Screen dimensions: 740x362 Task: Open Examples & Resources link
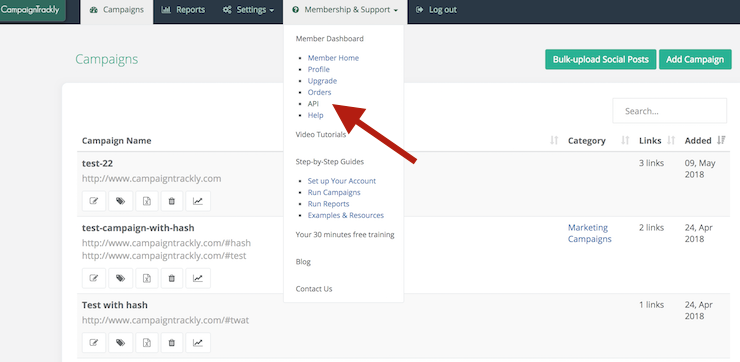(x=345, y=215)
